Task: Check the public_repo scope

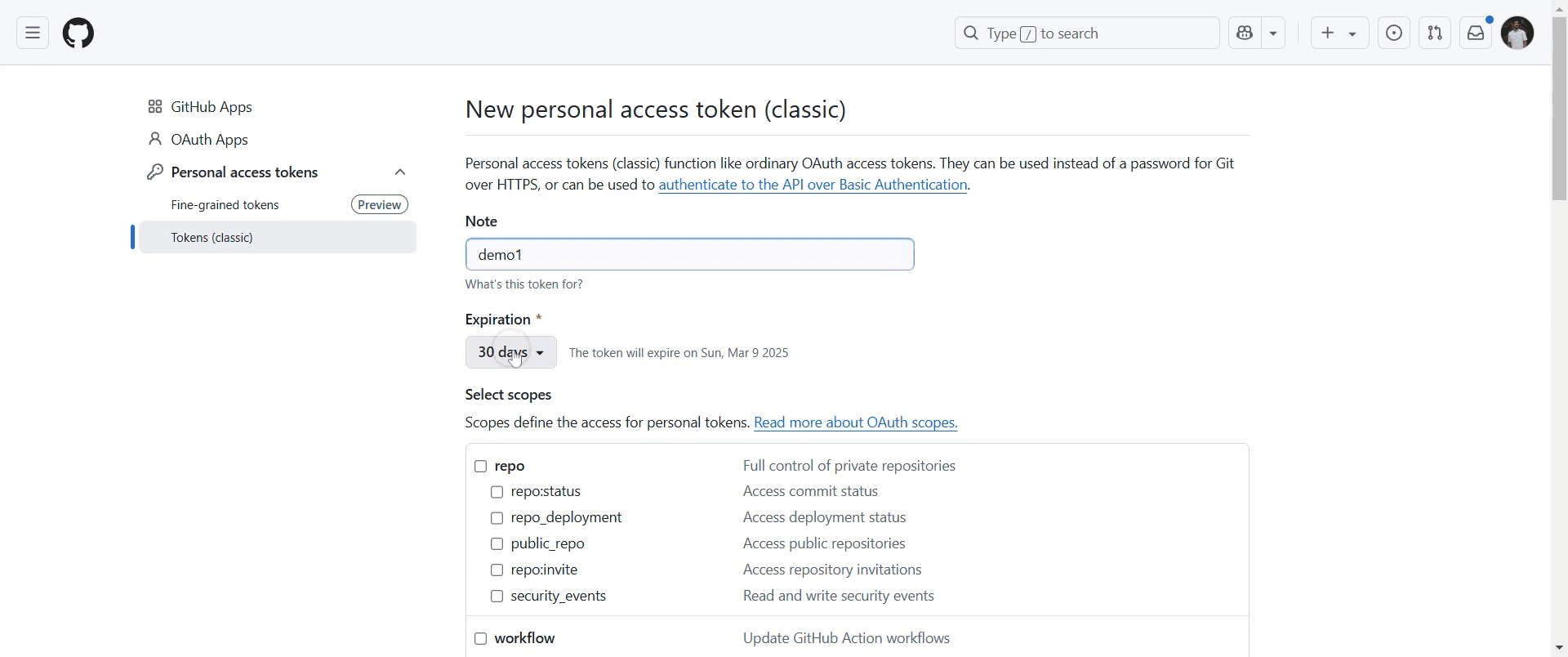Action: (497, 544)
